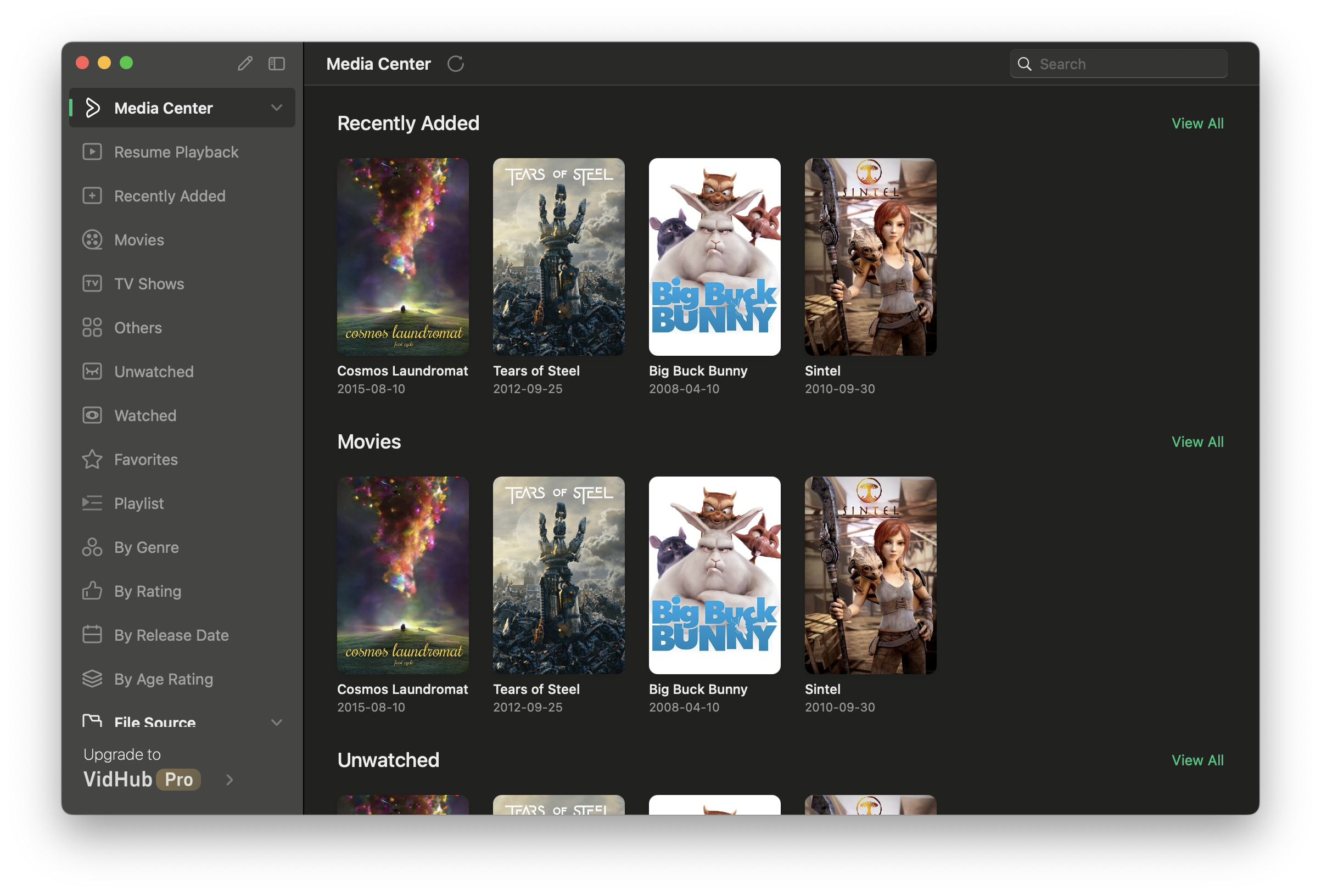Click the Others grid icon

92,327
